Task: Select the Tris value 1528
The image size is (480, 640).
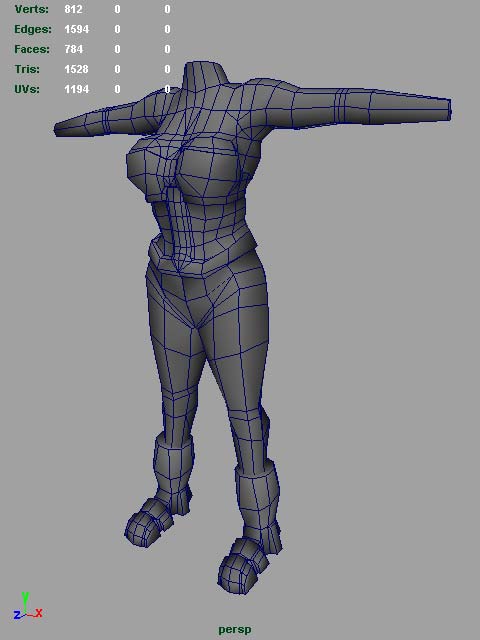Action: coord(76,69)
